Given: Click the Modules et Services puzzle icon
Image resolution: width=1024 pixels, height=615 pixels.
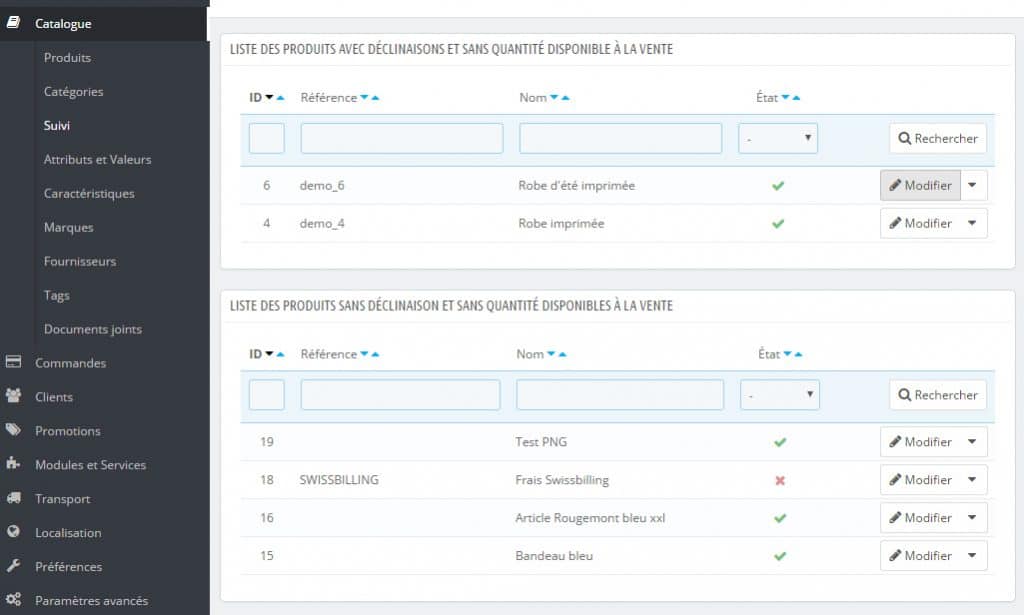Looking at the screenshot, I should click(x=13, y=464).
